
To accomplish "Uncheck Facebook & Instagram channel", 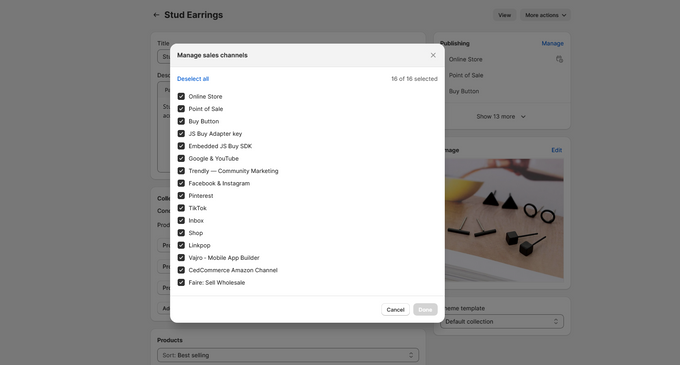I will pyautogui.click(x=181, y=183).
